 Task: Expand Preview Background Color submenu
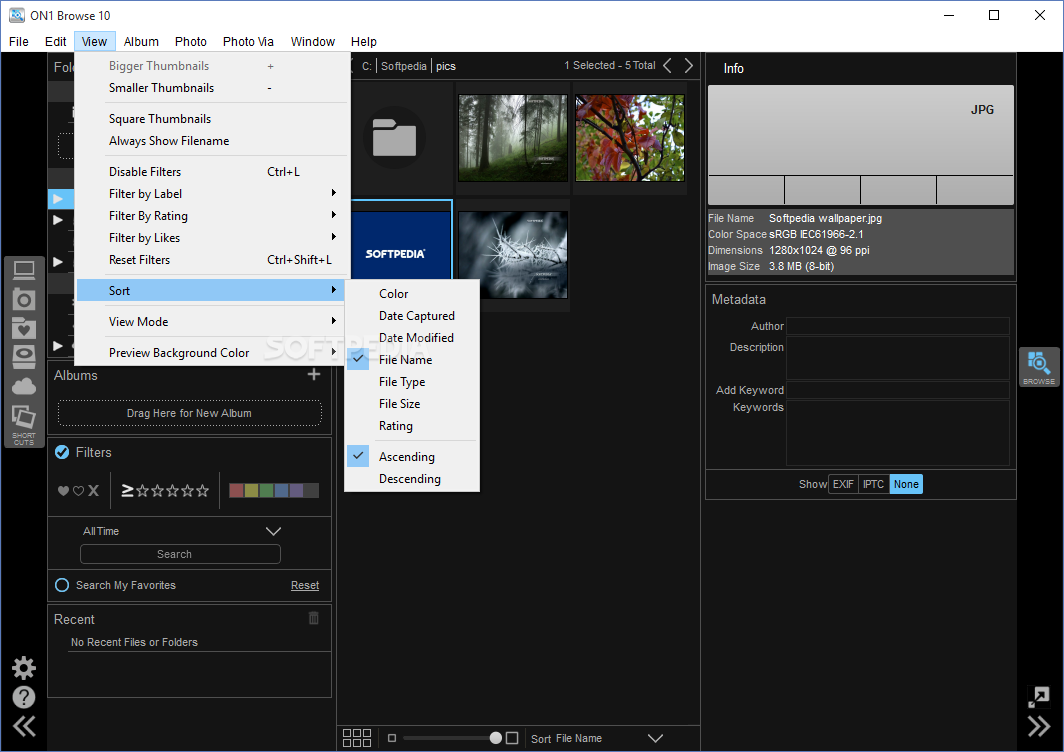point(212,353)
